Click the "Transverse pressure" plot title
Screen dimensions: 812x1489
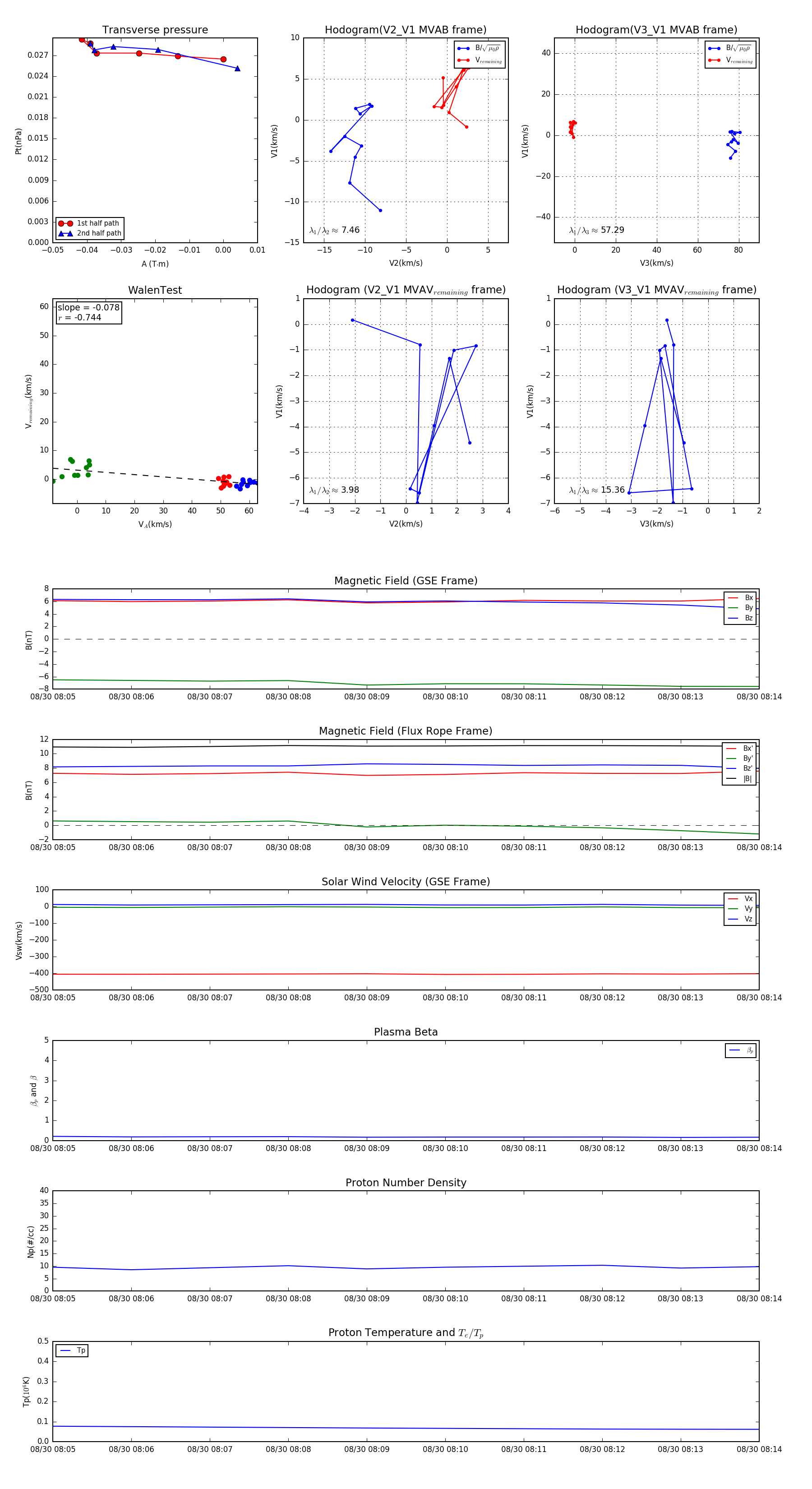[x=155, y=30]
